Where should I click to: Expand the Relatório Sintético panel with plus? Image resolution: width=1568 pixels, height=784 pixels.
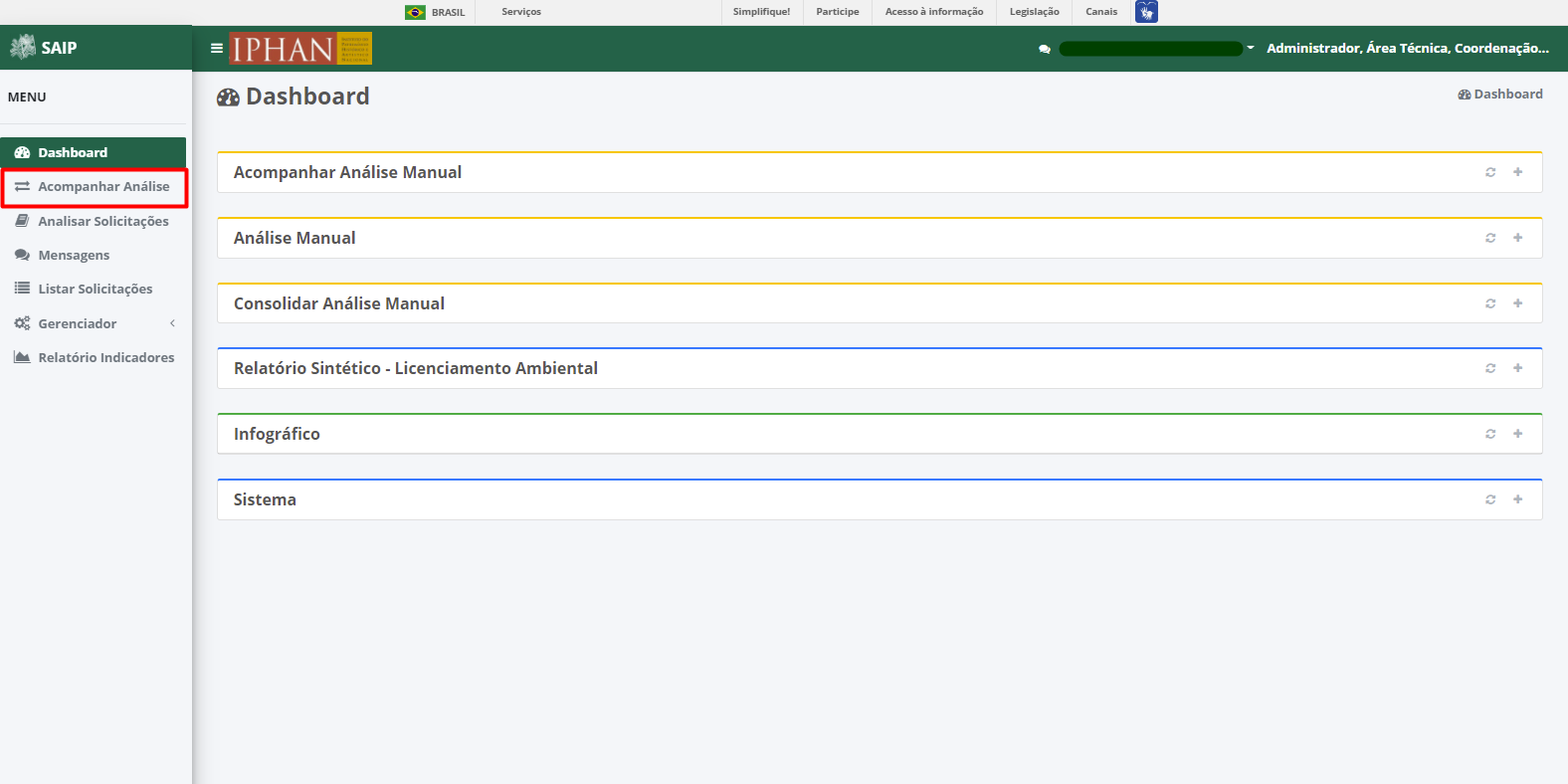1518,368
